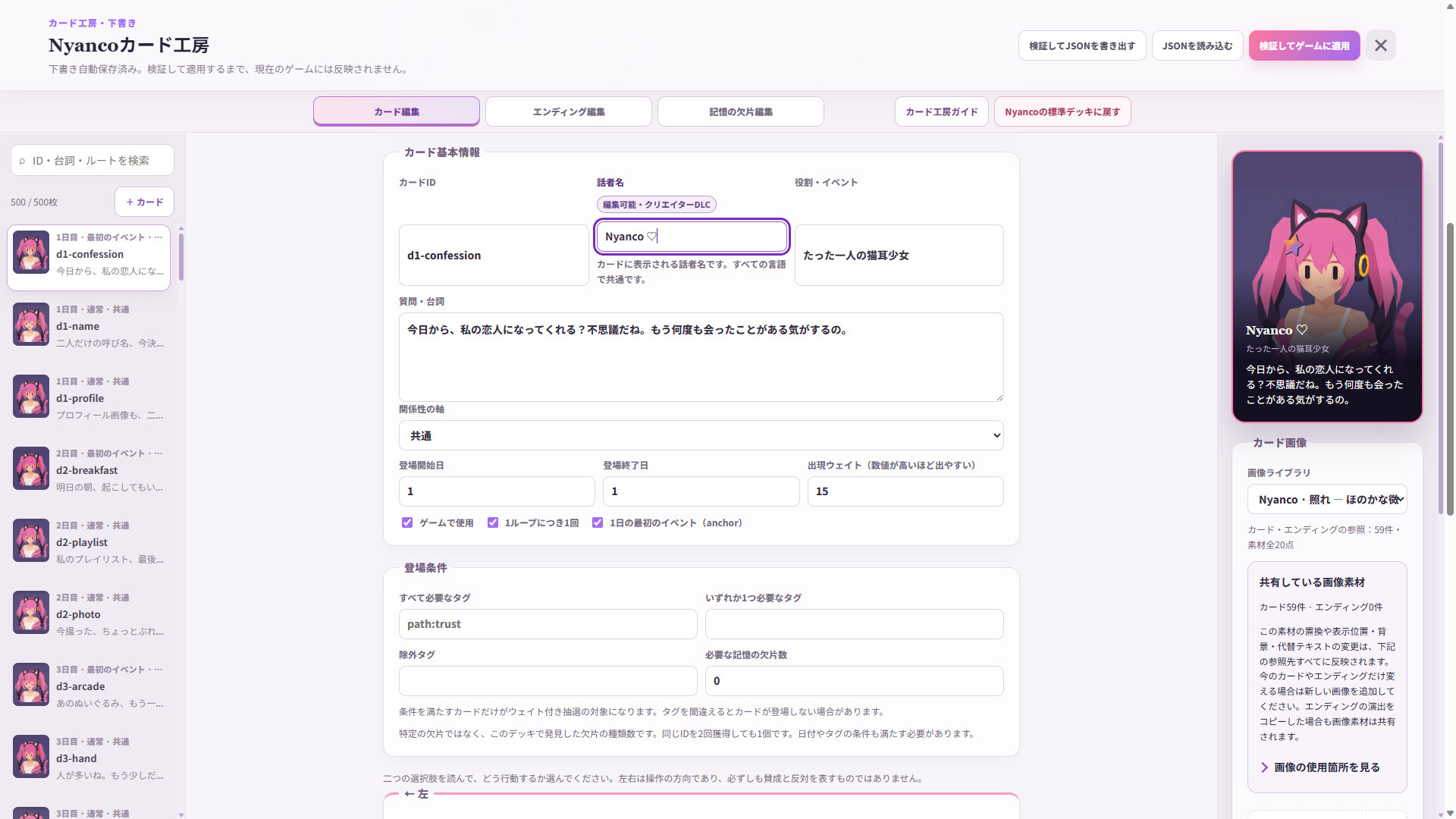Focus the ID・台詞・ルート search field
The height and width of the screenshot is (819, 1456).
pyautogui.click(x=93, y=161)
